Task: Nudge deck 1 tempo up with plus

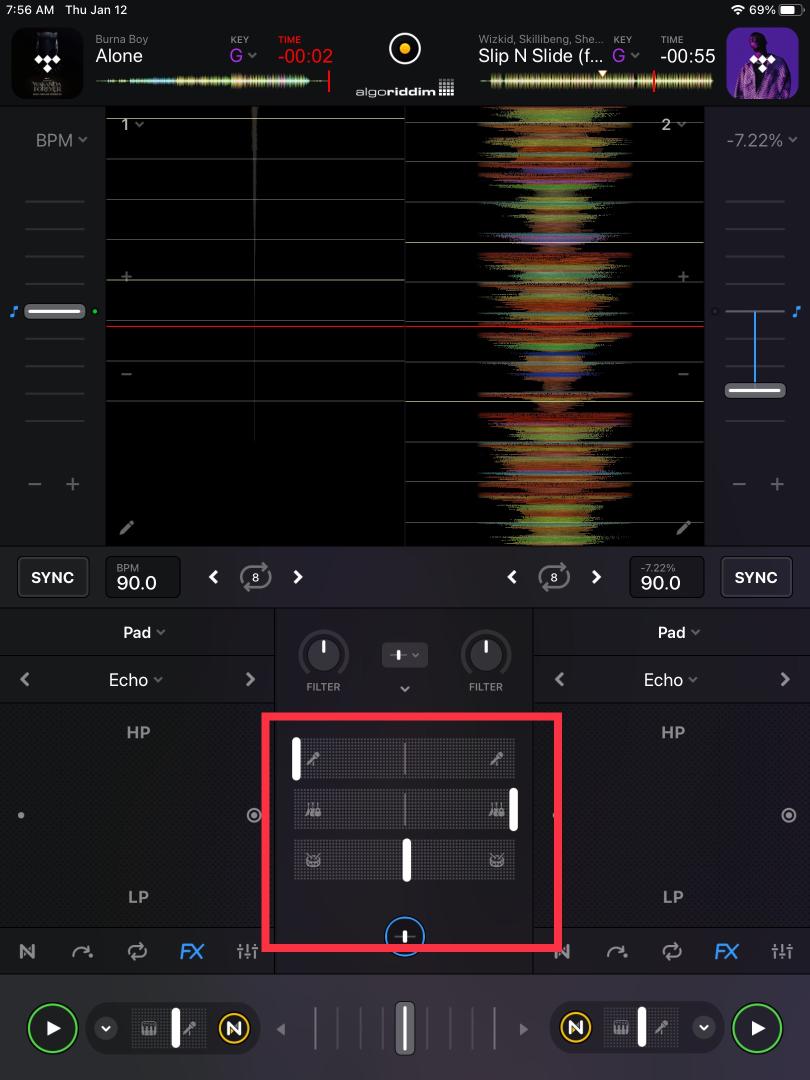Action: 72,484
